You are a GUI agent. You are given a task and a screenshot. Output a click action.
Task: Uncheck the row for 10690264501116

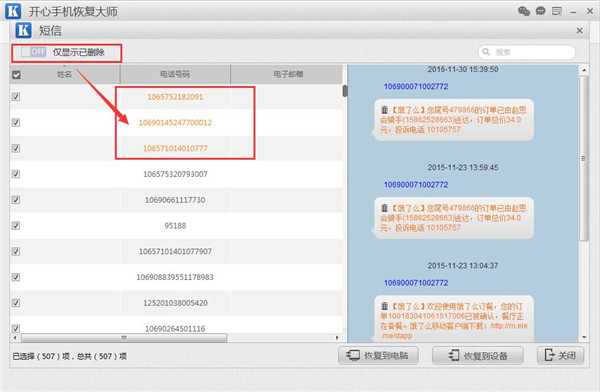coord(16,328)
